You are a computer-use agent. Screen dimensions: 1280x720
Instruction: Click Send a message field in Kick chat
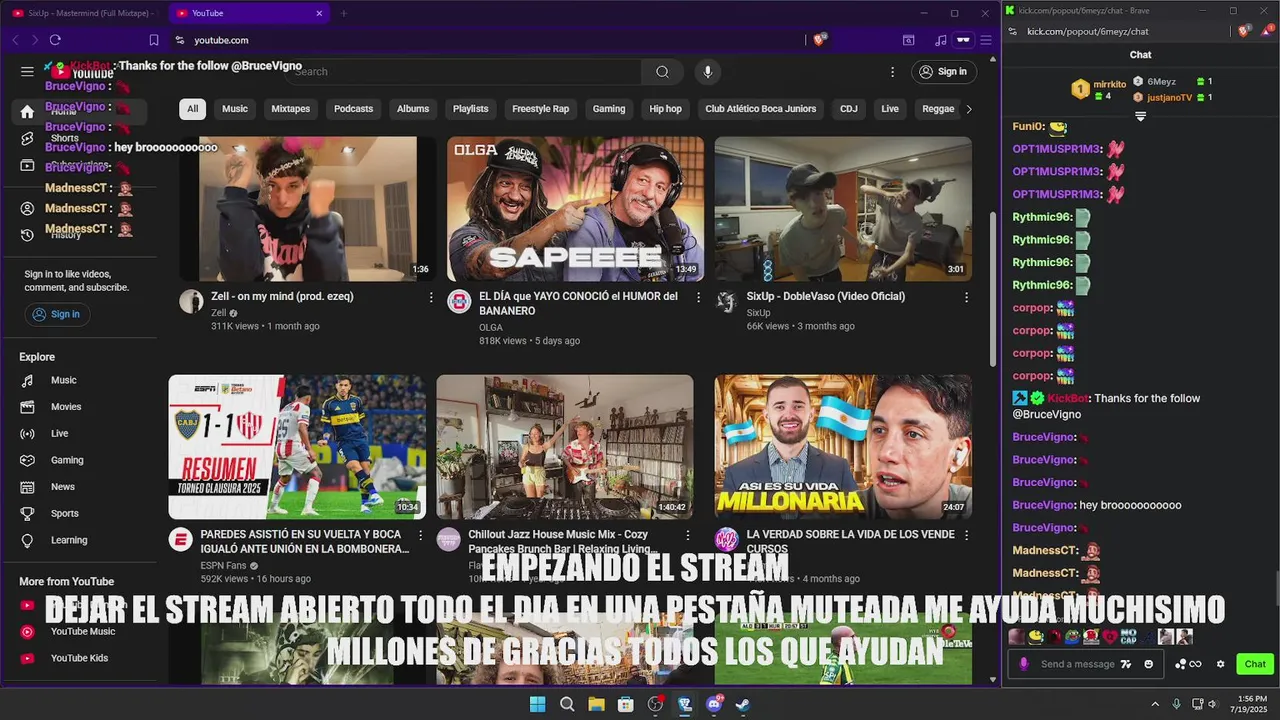(x=1077, y=664)
